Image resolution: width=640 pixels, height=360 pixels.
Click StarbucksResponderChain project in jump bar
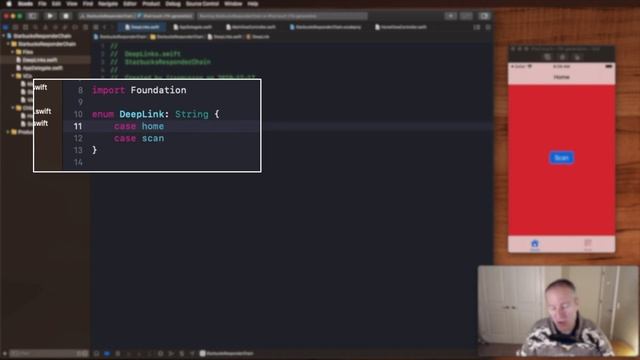120,37
